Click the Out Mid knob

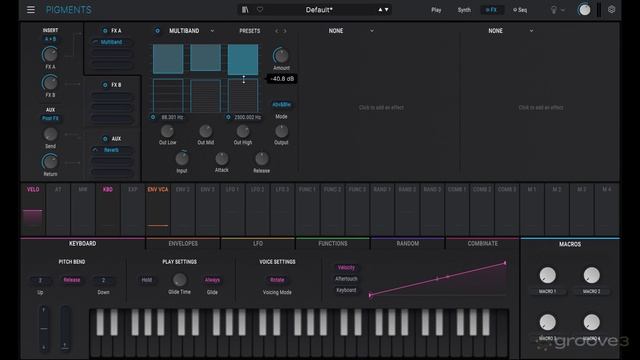pos(205,131)
